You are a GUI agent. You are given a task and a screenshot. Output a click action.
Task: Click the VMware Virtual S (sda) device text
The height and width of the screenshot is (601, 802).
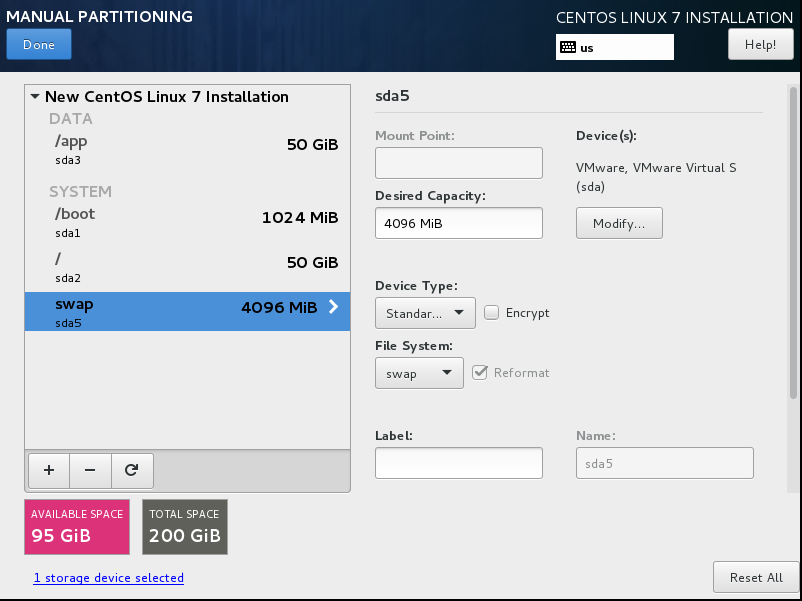click(656, 177)
